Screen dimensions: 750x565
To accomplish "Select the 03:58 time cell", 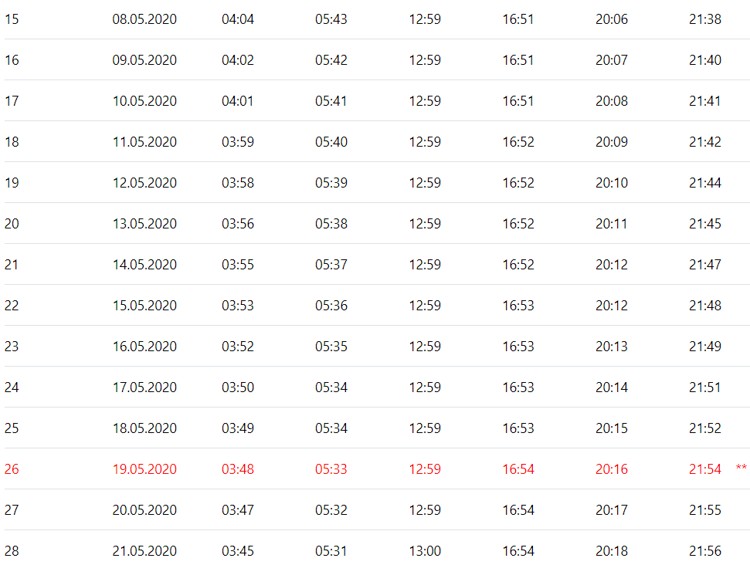I will (x=238, y=183).
